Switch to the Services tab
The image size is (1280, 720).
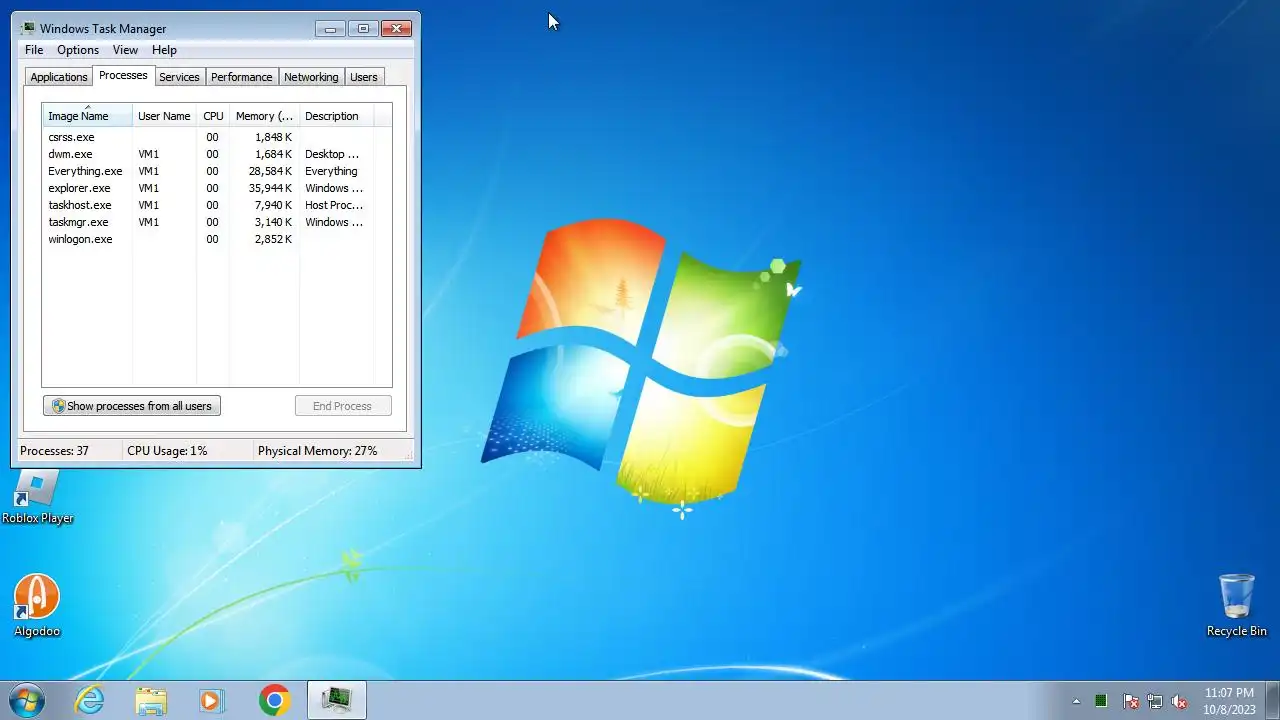(180, 77)
